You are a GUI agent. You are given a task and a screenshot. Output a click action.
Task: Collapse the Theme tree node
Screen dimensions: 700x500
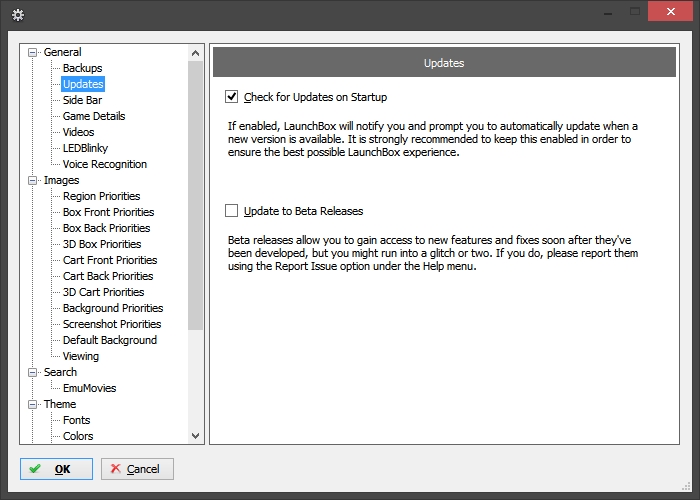(32, 404)
